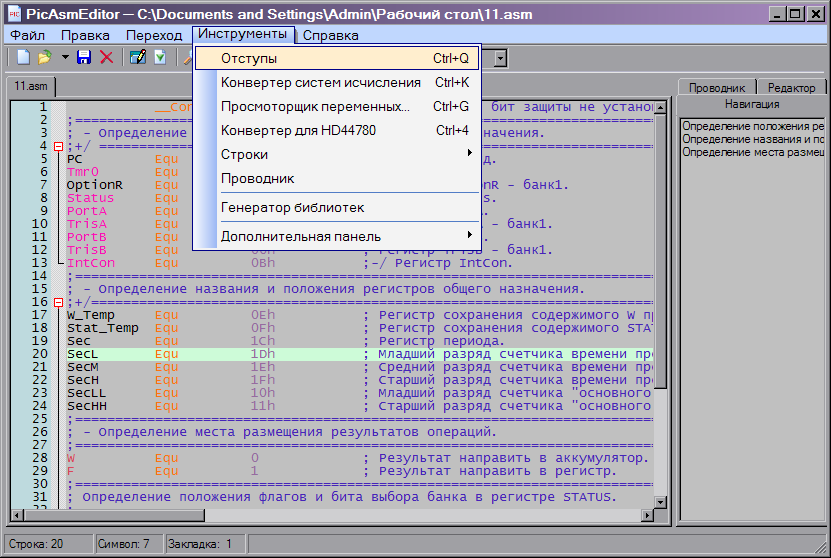Switch to the Редактор side panel tab
This screenshot has width=831, height=558.
click(x=791, y=88)
